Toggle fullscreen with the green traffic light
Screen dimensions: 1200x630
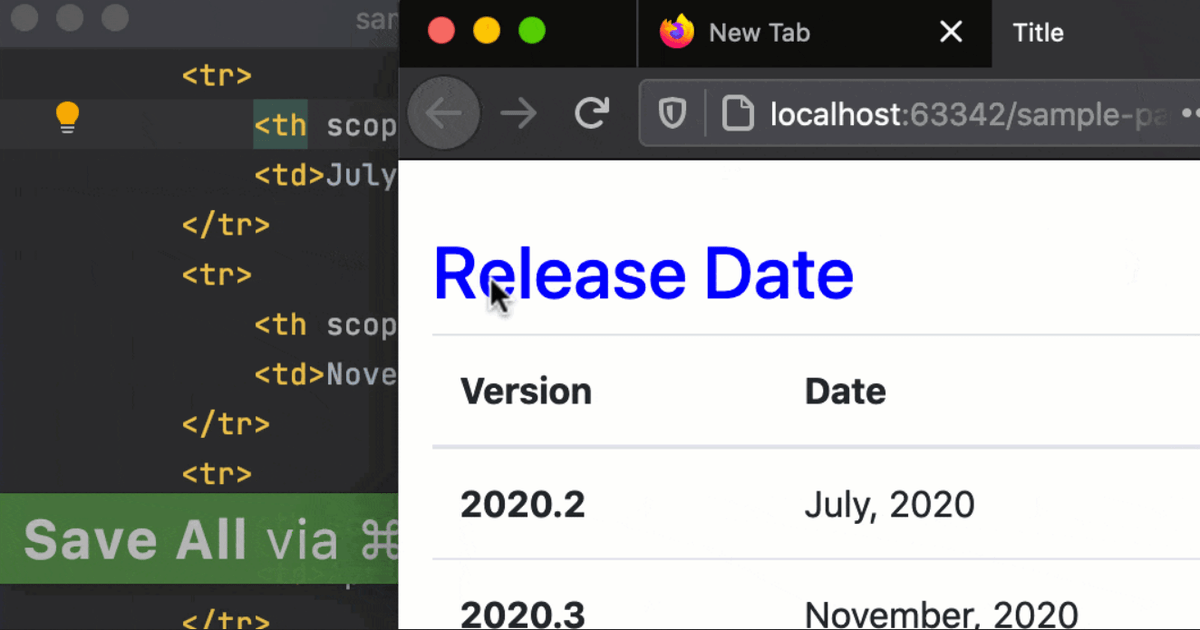531,30
